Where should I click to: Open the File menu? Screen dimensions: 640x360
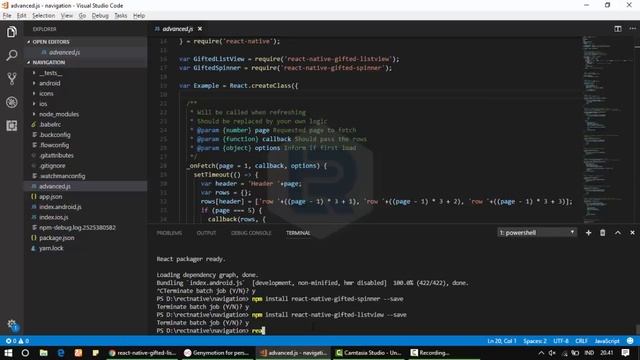coord(7,16)
